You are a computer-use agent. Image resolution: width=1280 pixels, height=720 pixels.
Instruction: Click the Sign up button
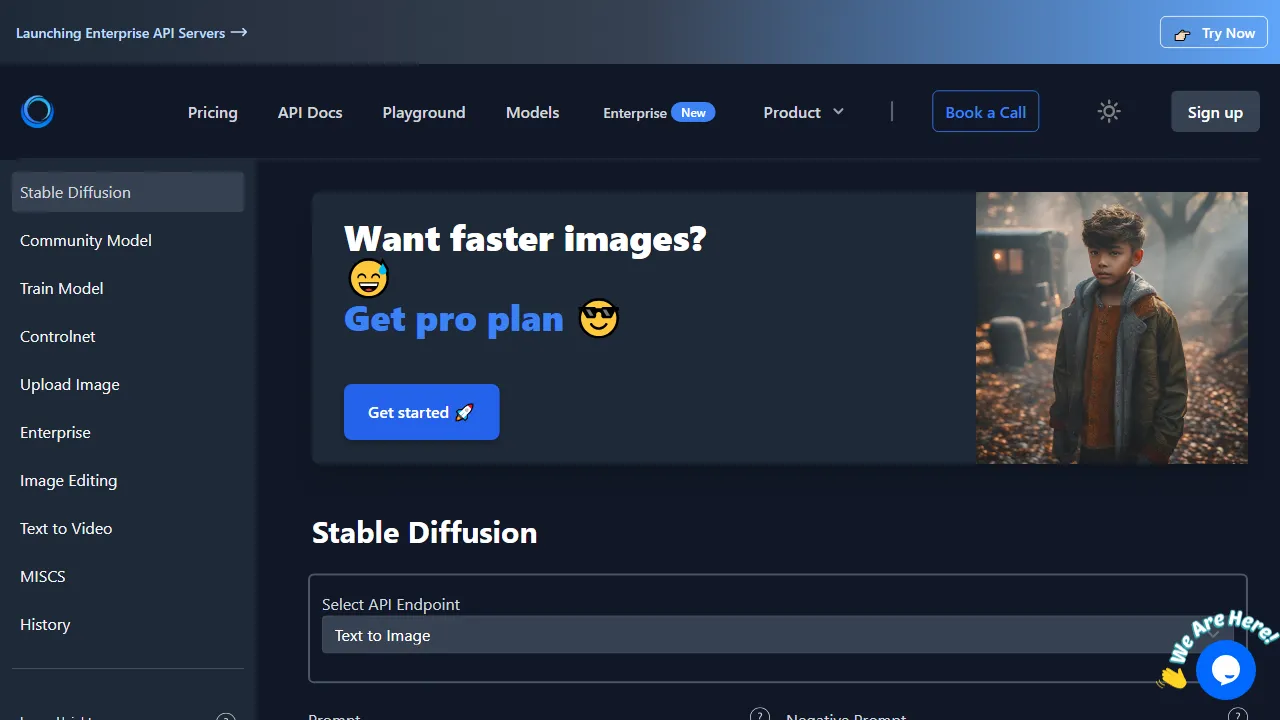tap(1215, 112)
